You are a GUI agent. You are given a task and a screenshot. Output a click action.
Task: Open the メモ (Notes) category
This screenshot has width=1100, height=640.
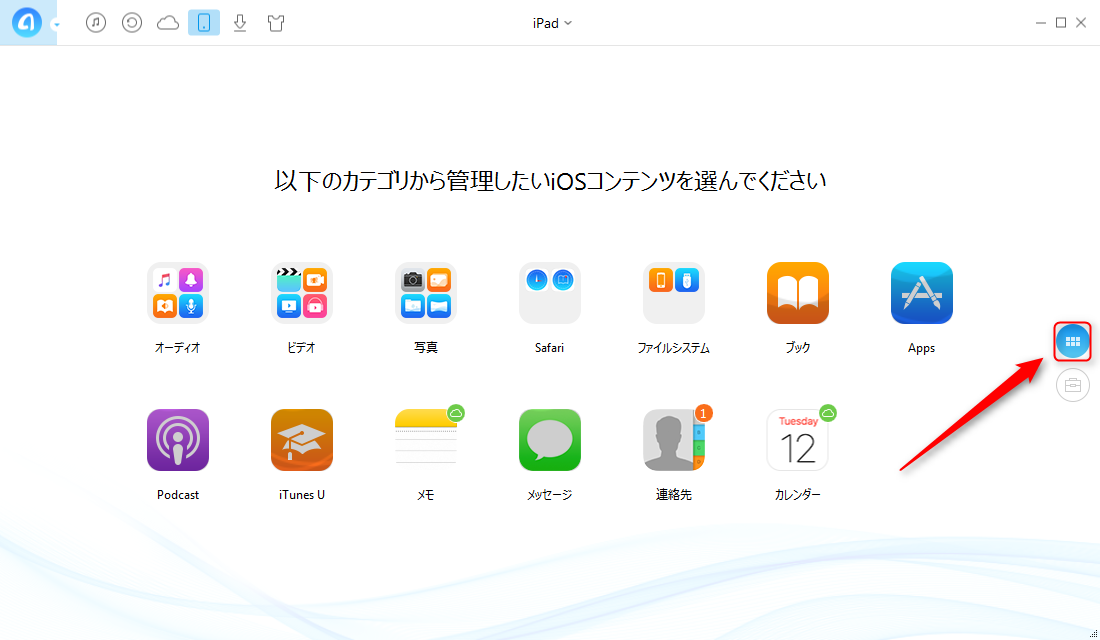point(426,440)
